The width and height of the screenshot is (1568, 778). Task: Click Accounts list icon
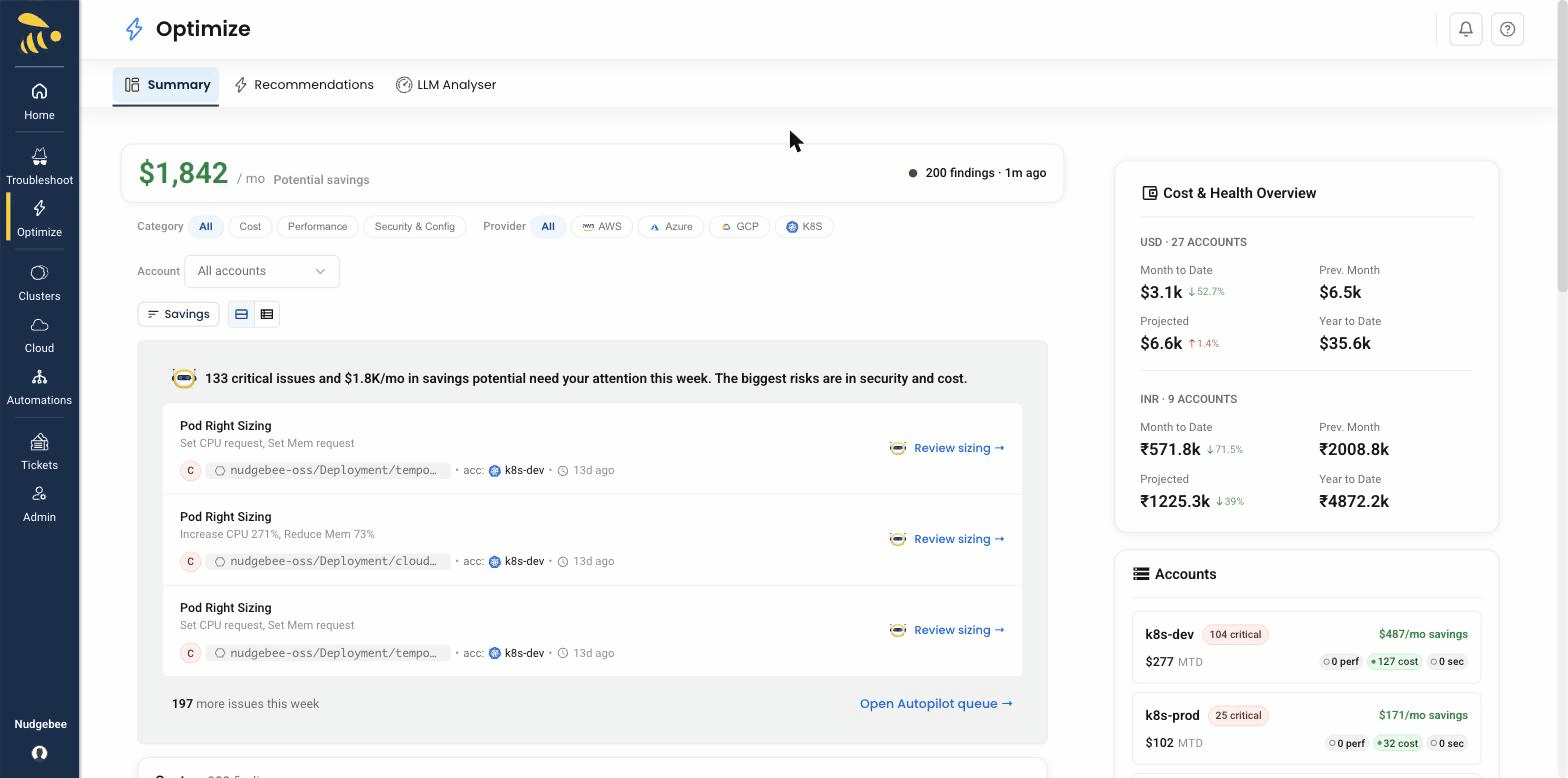[x=1141, y=574]
